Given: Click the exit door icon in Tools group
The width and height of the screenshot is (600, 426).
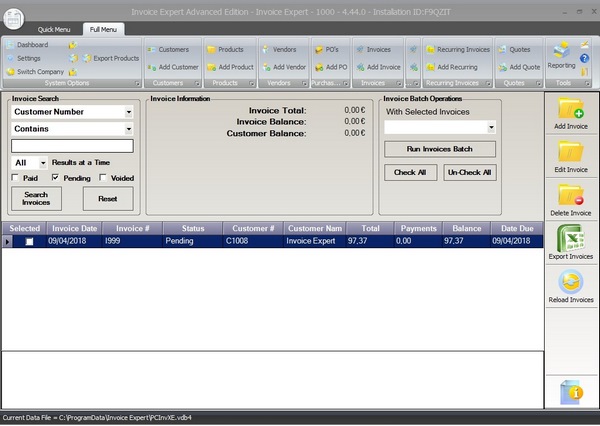Looking at the screenshot, I should [x=584, y=72].
